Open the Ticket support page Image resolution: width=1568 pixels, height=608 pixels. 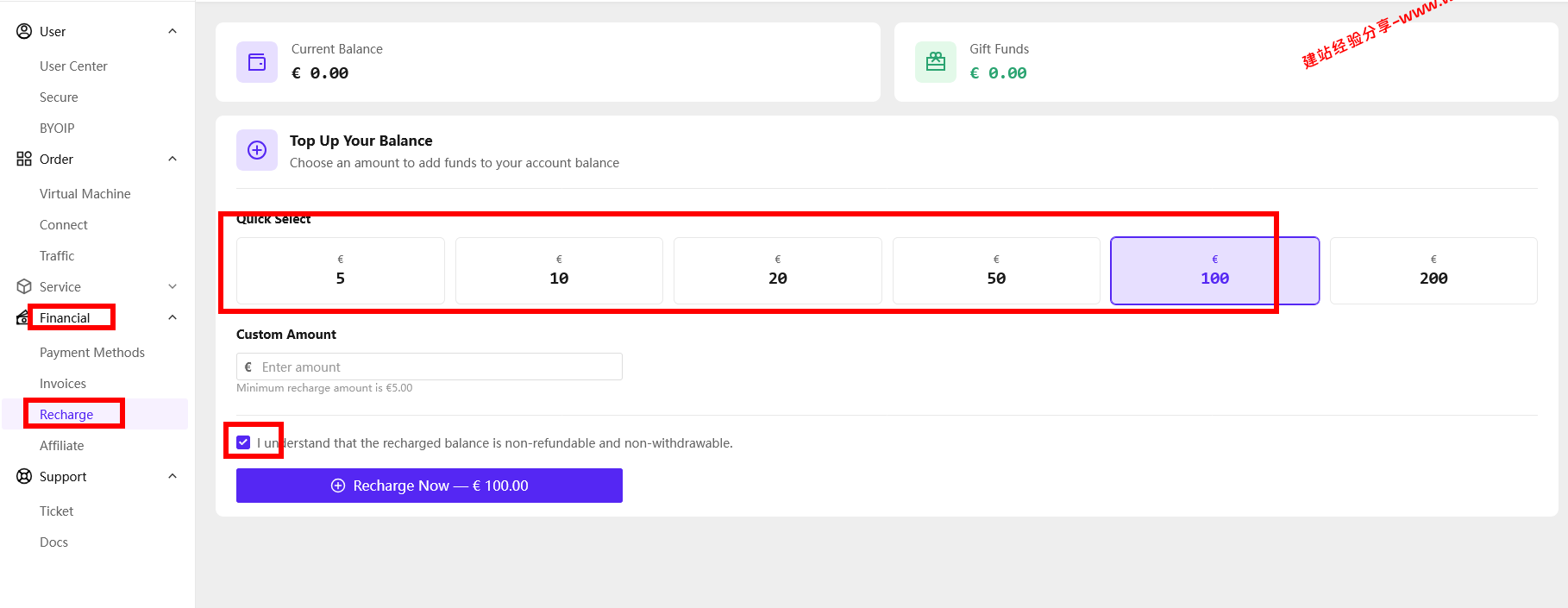[57, 511]
